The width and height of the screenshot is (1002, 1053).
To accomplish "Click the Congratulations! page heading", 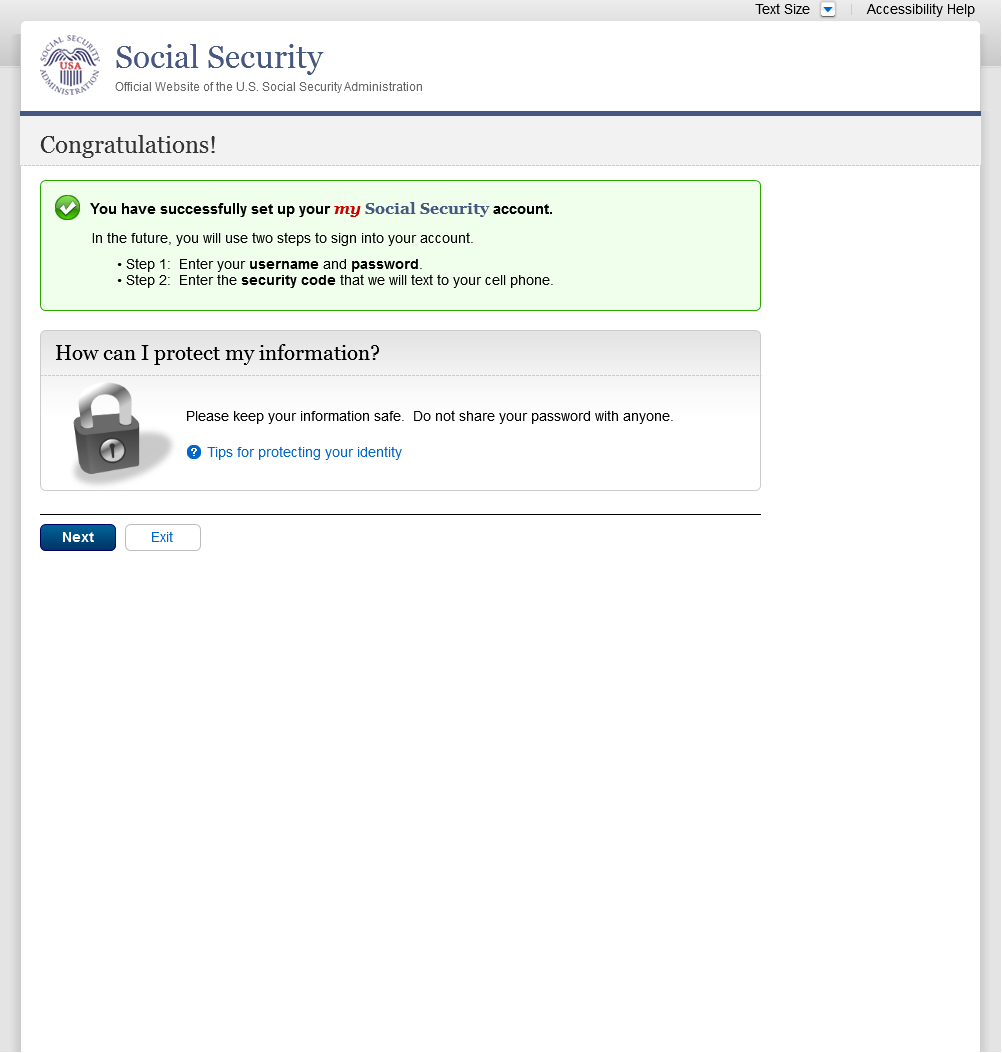I will pos(128,145).
